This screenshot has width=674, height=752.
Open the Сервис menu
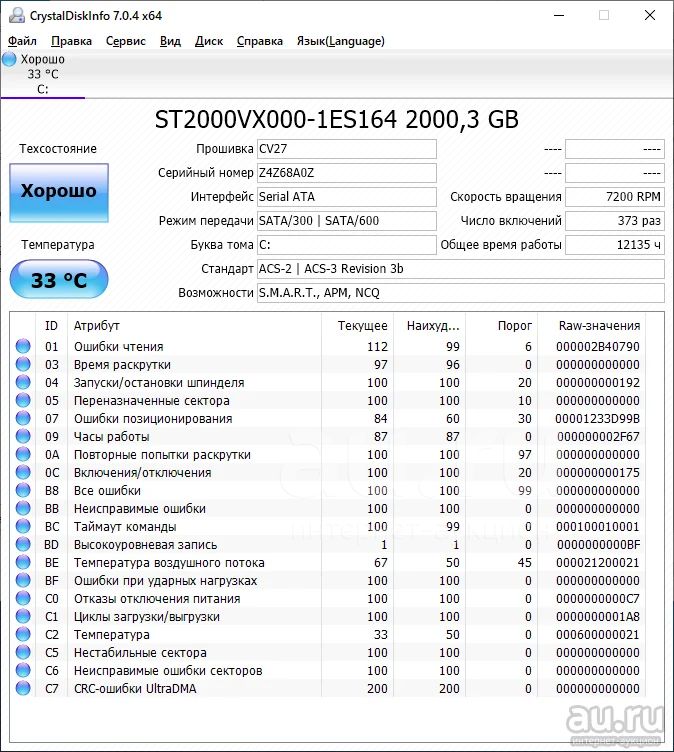(x=125, y=41)
